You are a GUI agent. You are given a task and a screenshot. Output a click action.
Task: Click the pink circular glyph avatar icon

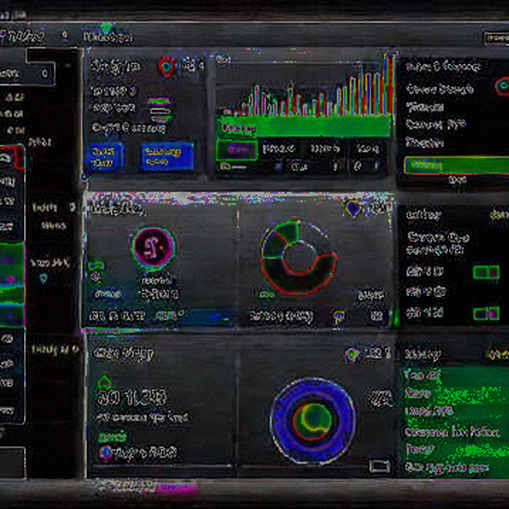(154, 248)
